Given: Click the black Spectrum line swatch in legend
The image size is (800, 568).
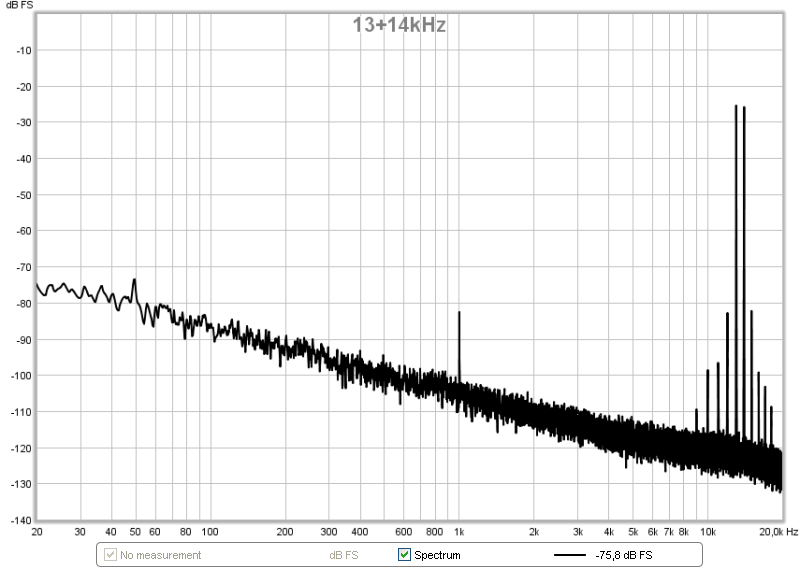Looking at the screenshot, I should tap(569, 555).
